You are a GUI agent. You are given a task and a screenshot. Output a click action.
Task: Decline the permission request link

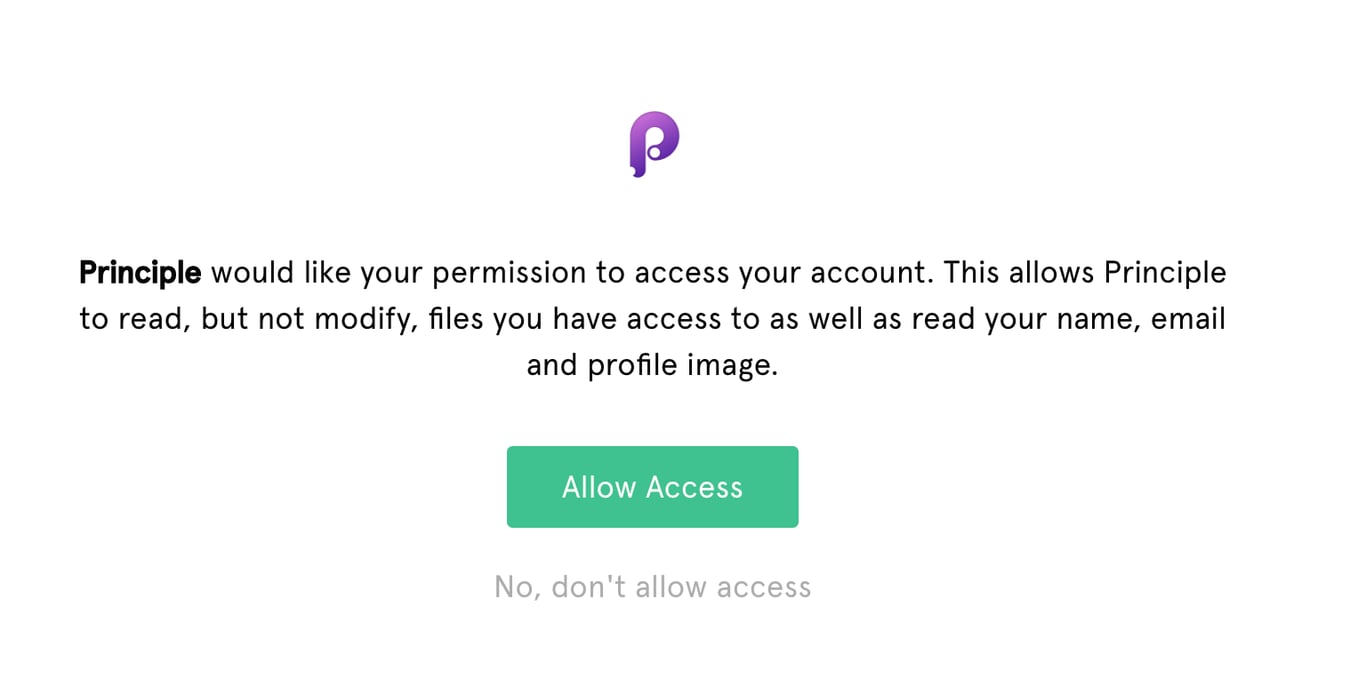tap(652, 586)
